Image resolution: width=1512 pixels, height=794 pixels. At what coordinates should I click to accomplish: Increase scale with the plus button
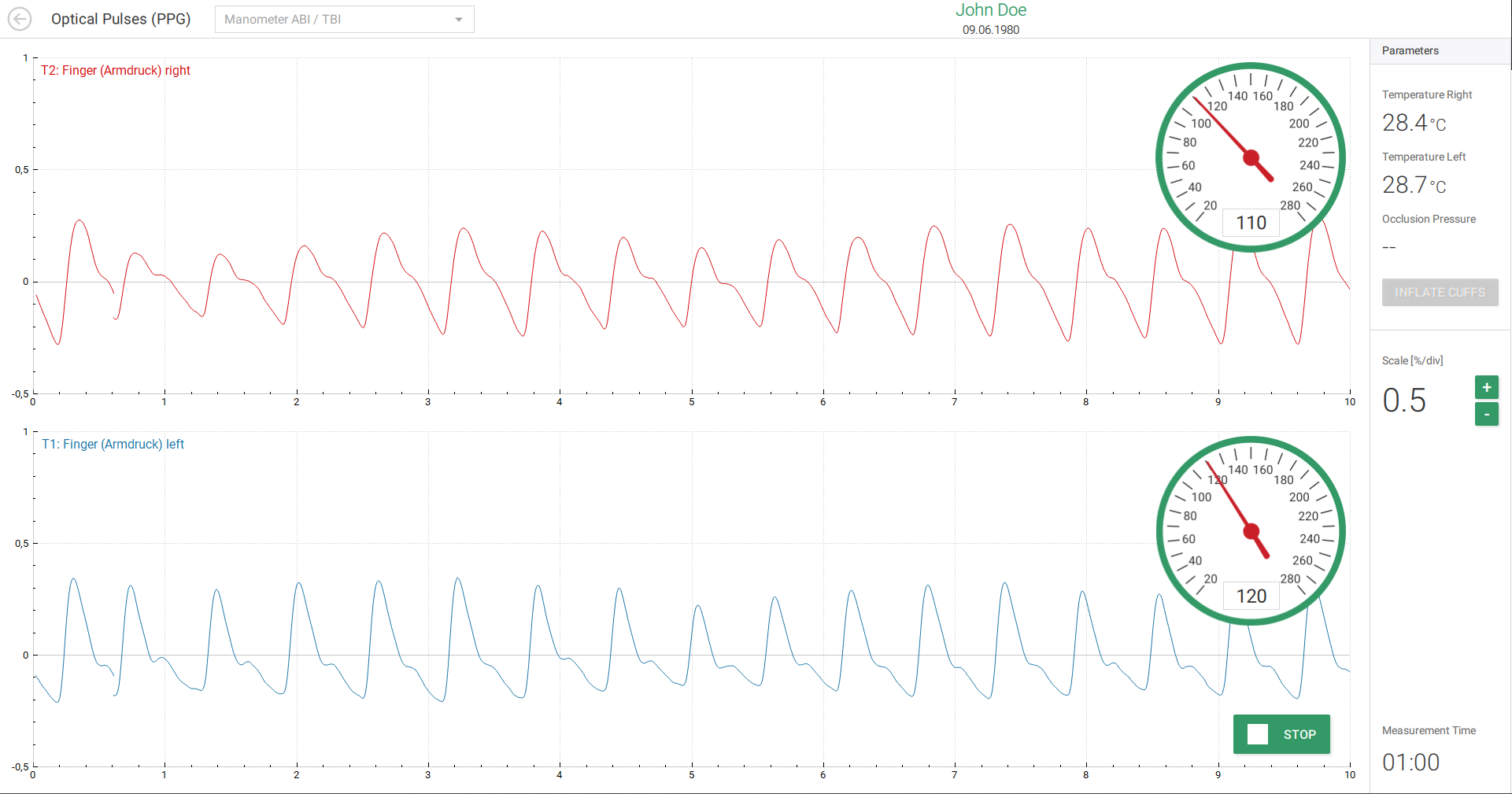[x=1486, y=387]
